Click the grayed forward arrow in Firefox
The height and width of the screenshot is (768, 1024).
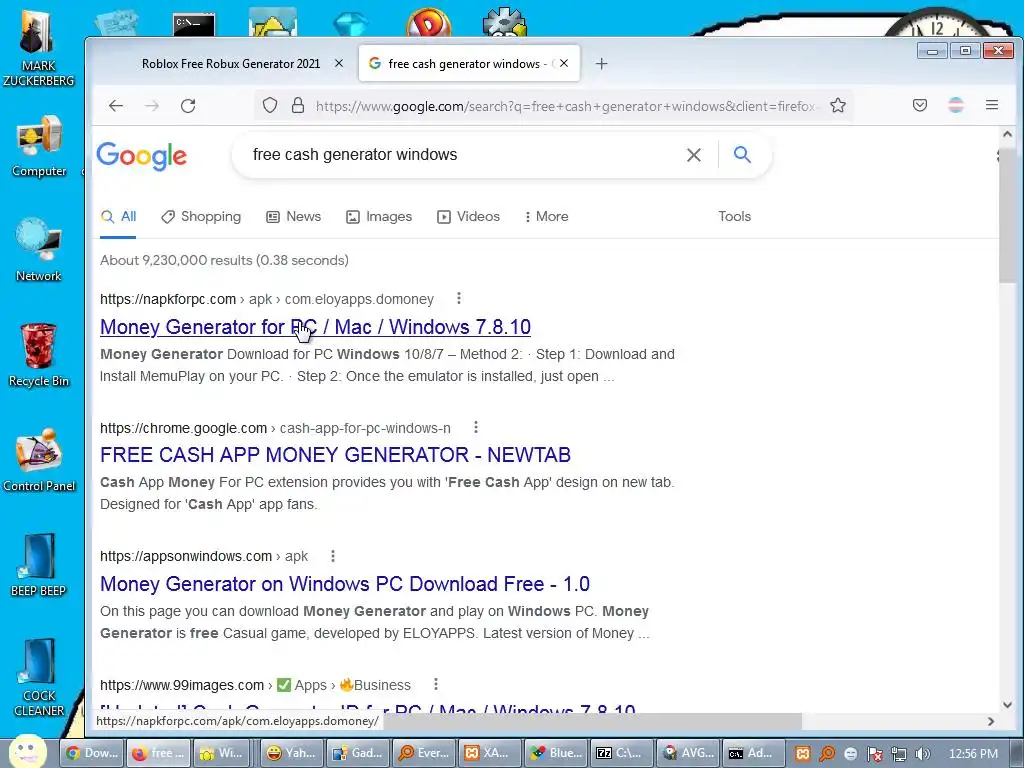pos(152,106)
